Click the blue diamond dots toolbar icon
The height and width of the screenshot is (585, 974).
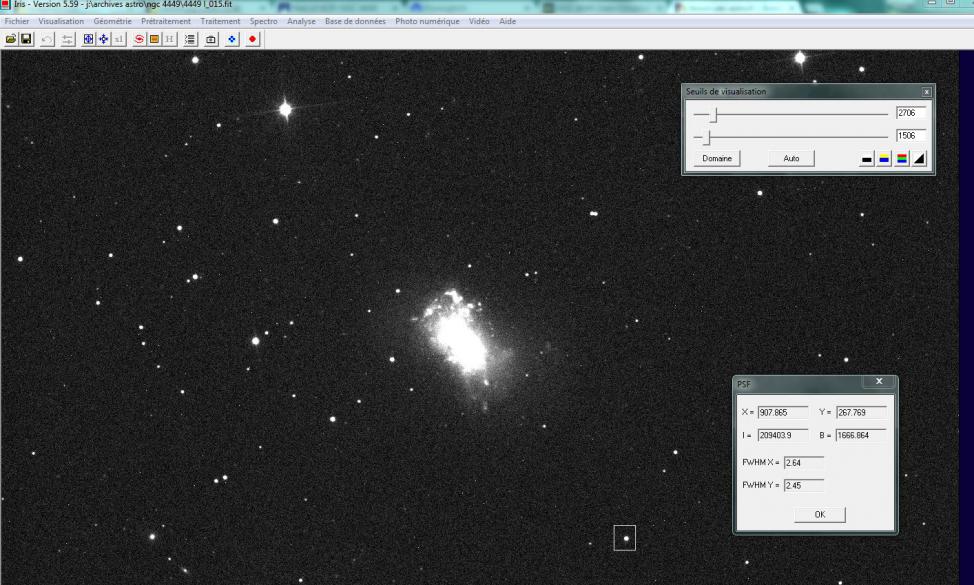pos(232,39)
